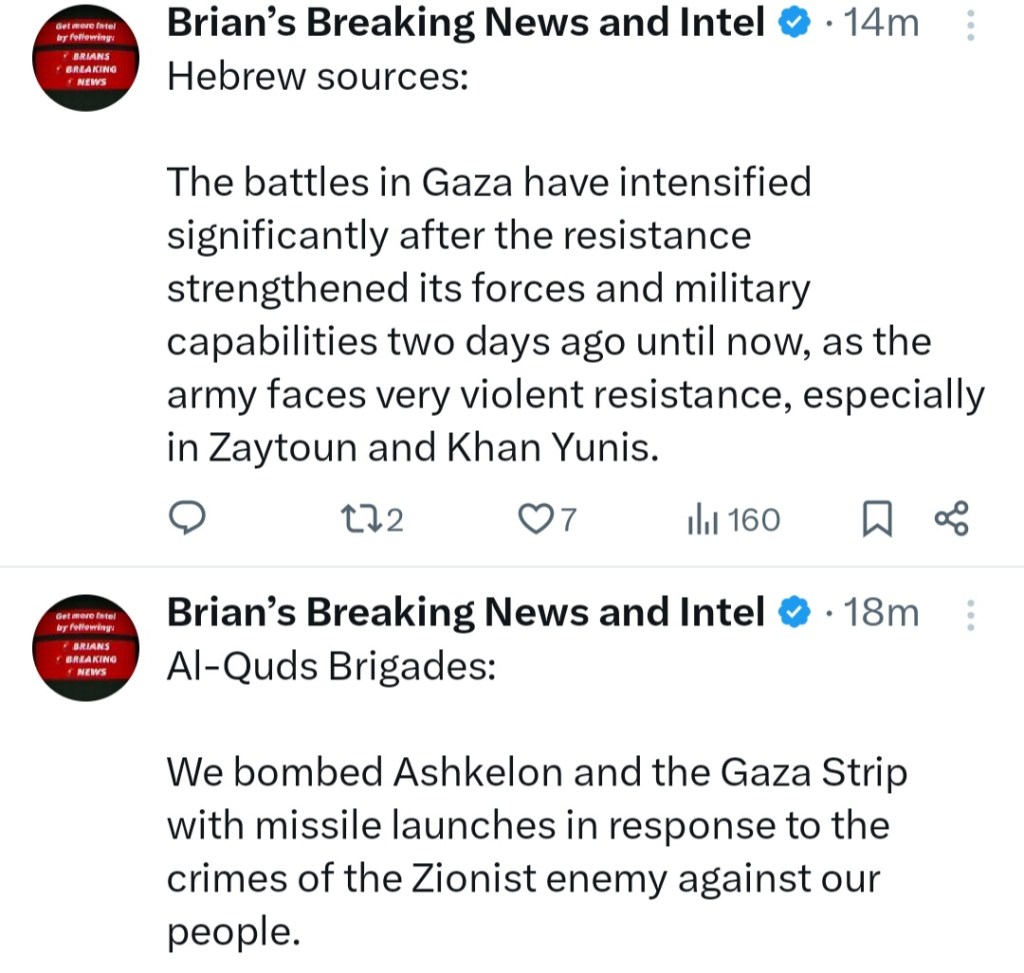Open the tweet about bombing Ashkelon
The height and width of the screenshot is (973, 1024).
coord(535,852)
